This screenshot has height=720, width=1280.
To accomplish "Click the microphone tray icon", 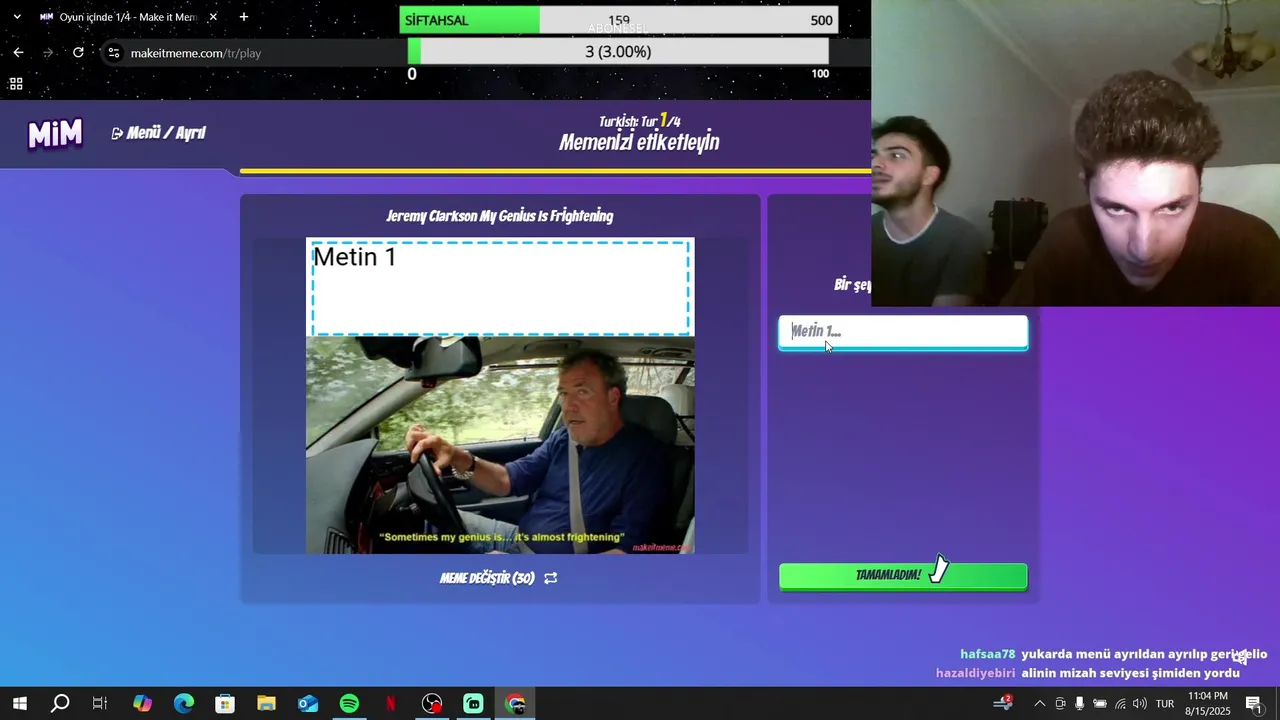I will click(1080, 704).
